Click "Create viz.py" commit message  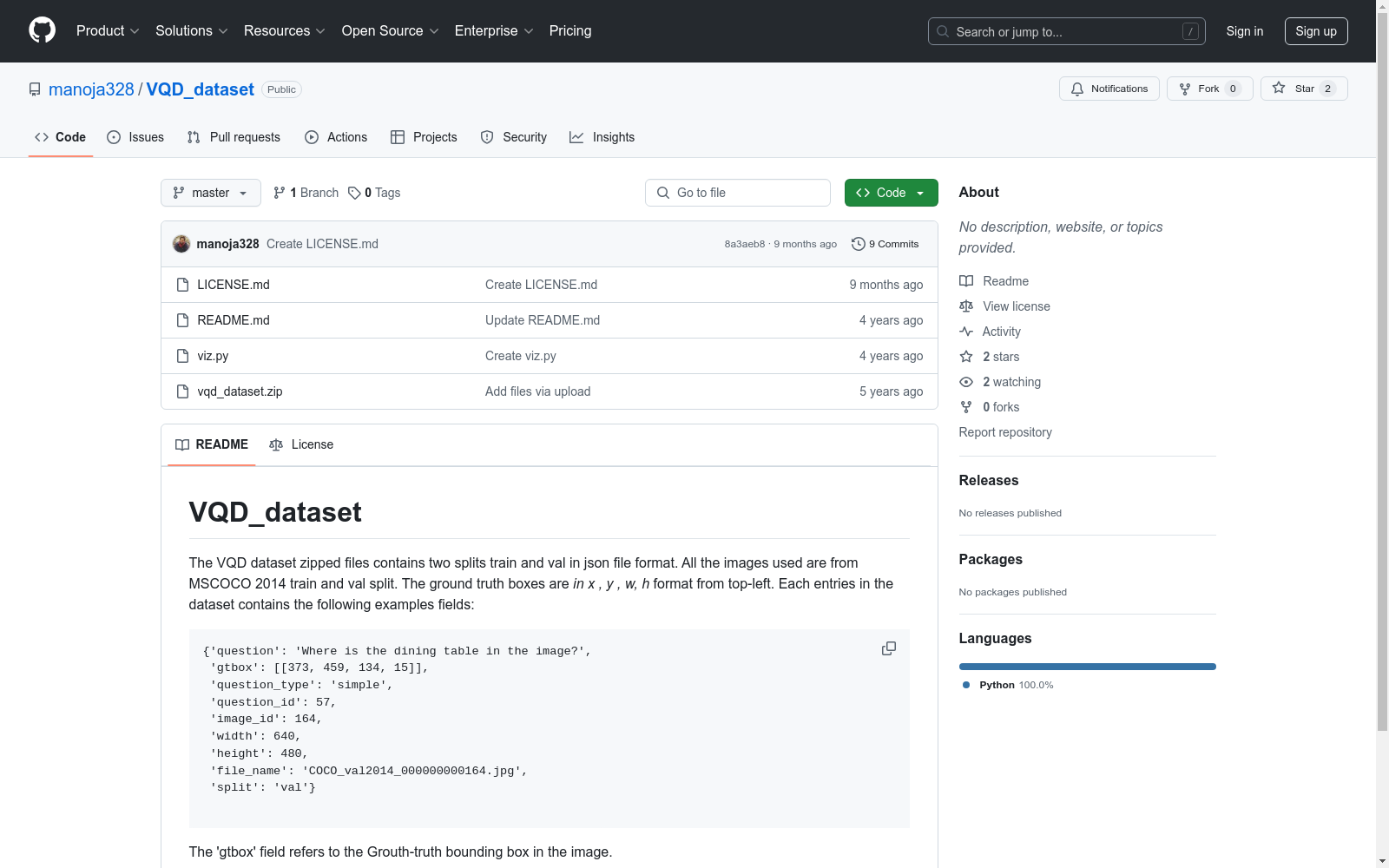[x=521, y=356]
